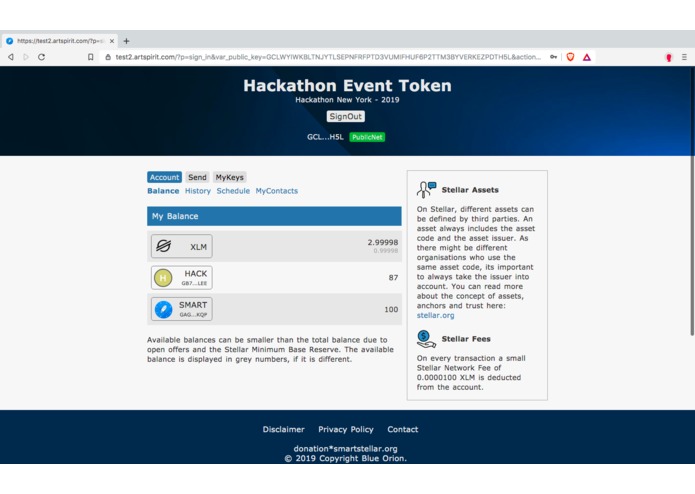This screenshot has width=695, height=494.
Task: Open the MyKeys tab
Action: point(230,177)
